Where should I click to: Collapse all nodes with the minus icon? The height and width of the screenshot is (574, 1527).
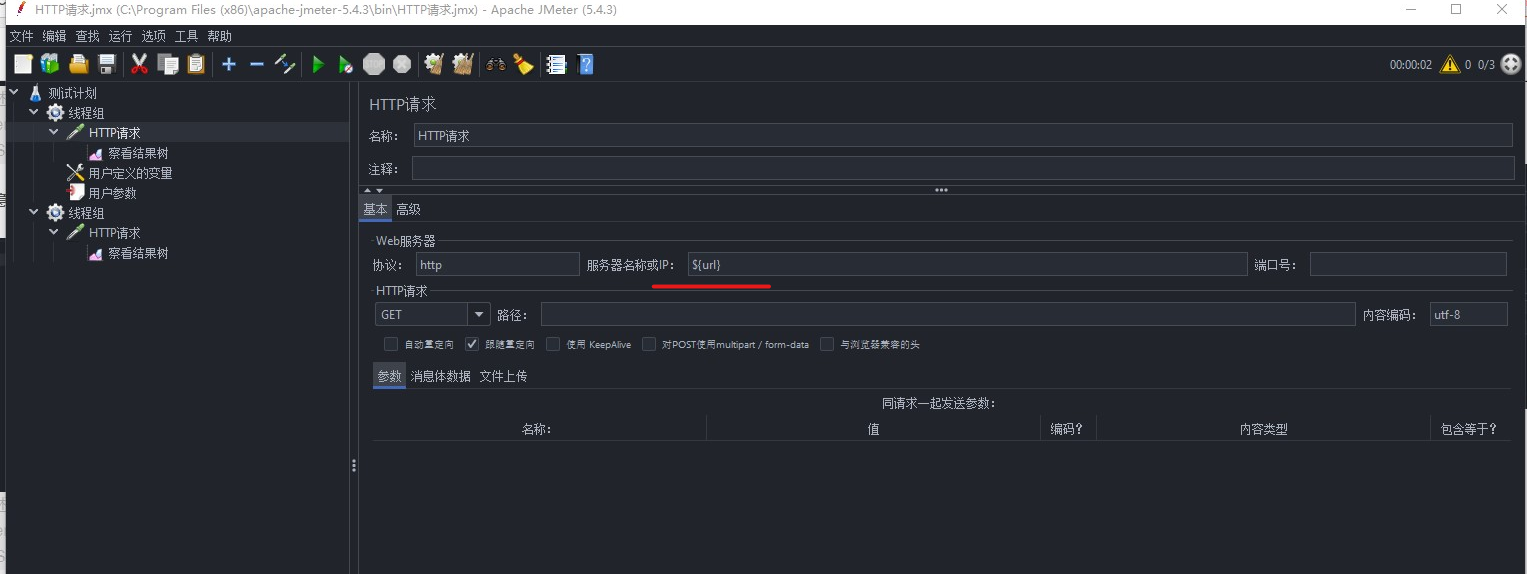[x=257, y=64]
